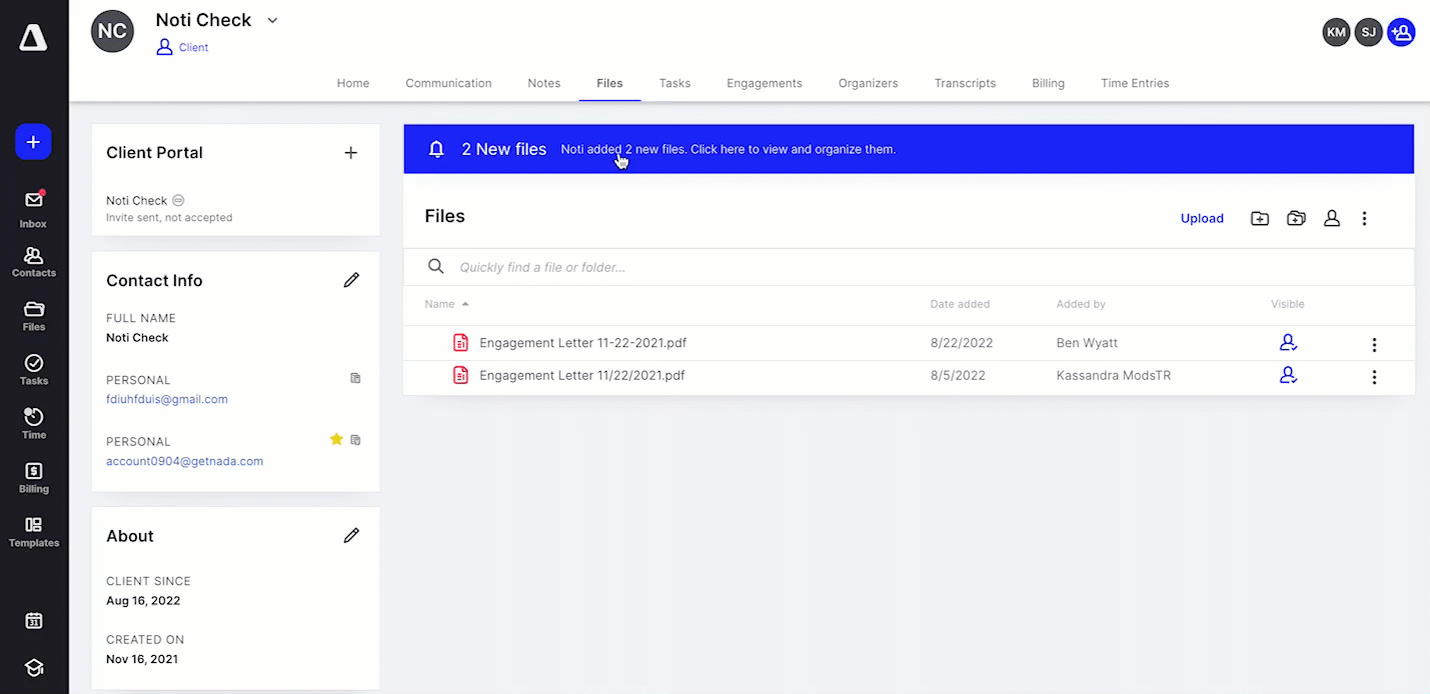This screenshot has width=1430, height=694.
Task: Switch to the Time Entries tab
Action: click(x=1135, y=83)
